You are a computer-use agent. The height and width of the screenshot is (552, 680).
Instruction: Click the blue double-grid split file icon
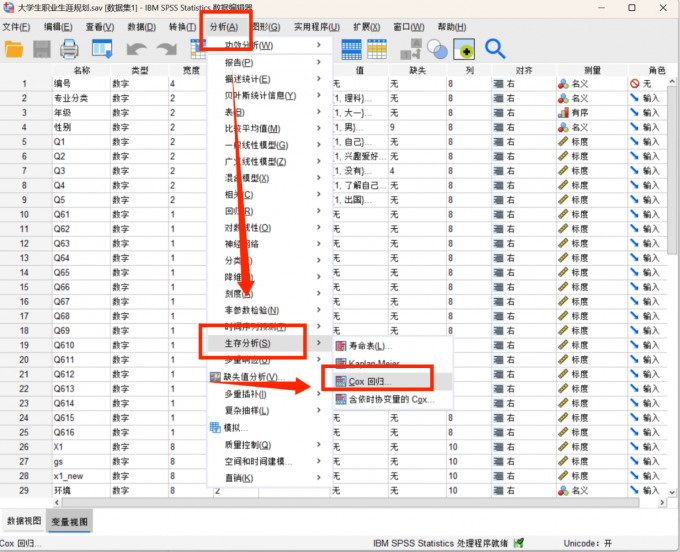point(351,49)
